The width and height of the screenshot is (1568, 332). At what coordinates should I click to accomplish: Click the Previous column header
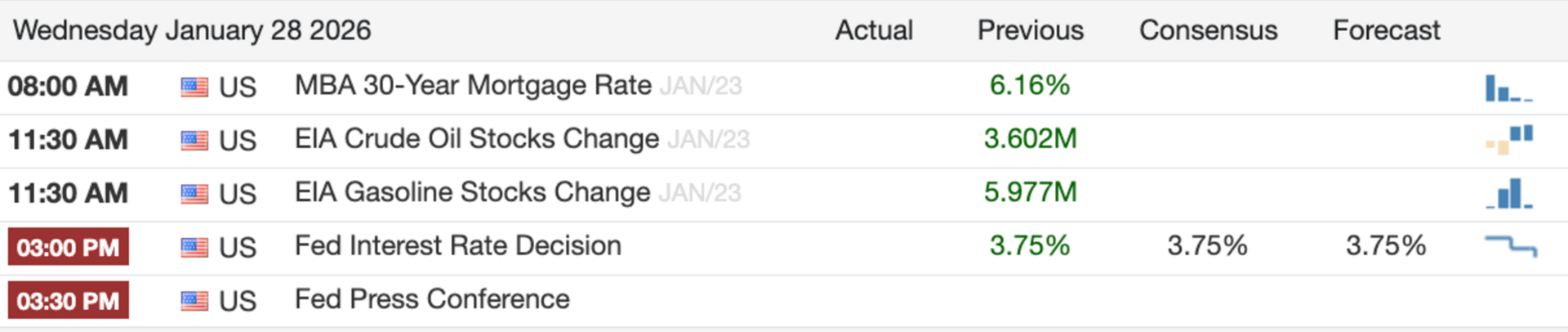[1030, 30]
